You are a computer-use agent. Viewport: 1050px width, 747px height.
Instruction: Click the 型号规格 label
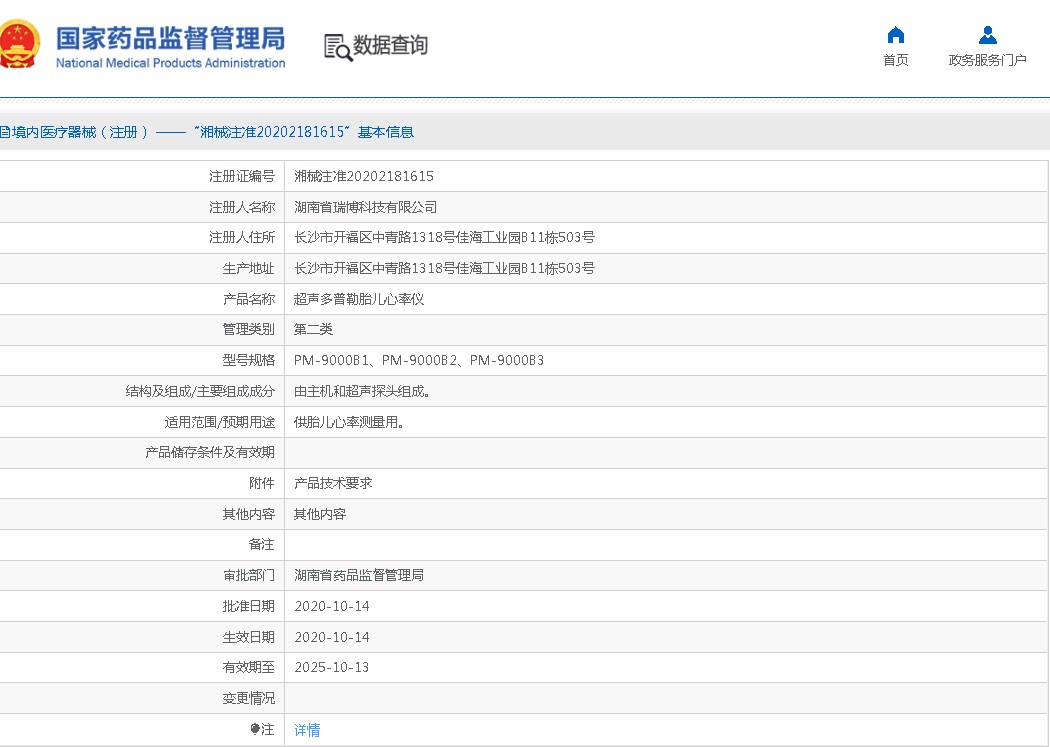(x=248, y=360)
